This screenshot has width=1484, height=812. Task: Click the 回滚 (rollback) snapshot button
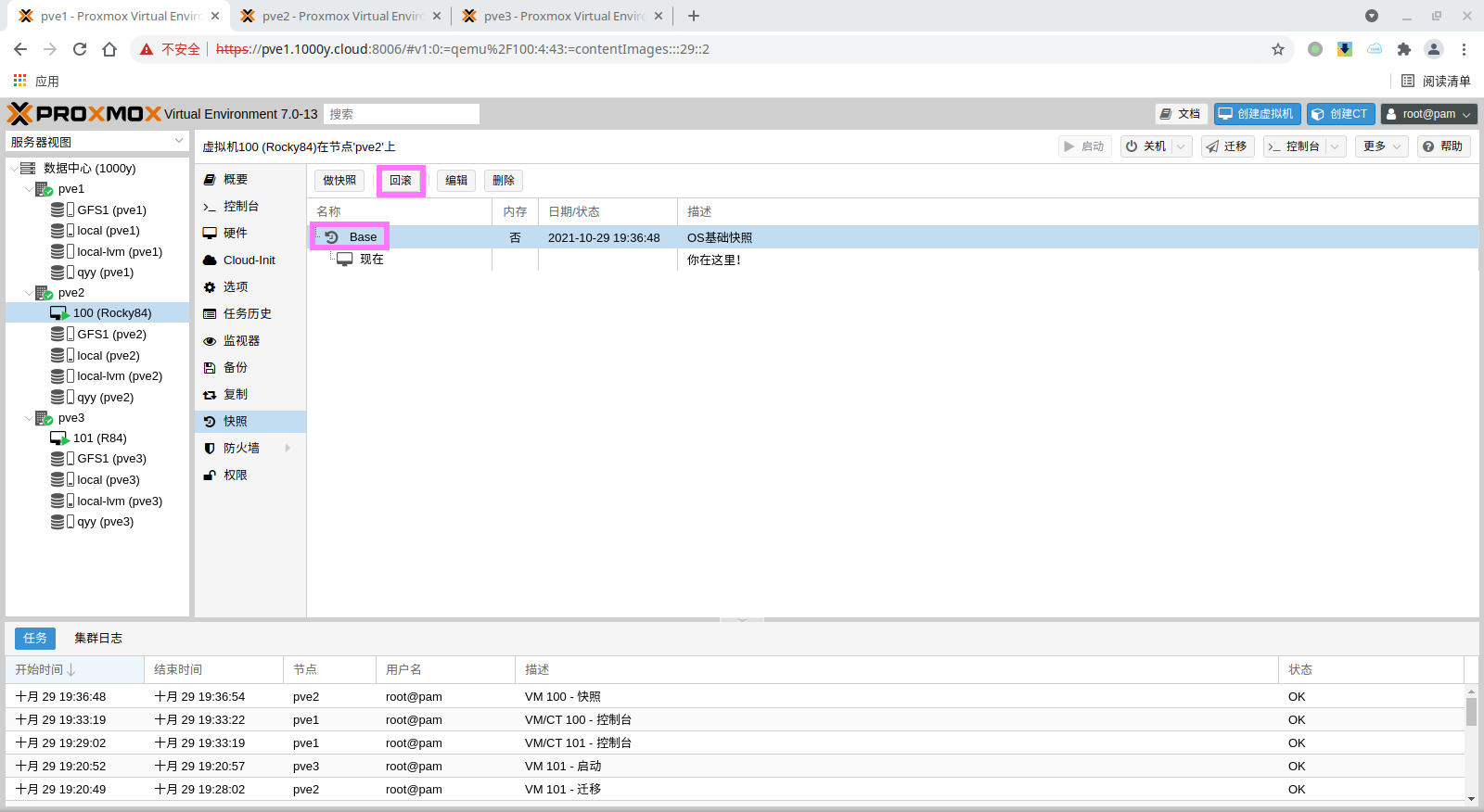coord(401,181)
